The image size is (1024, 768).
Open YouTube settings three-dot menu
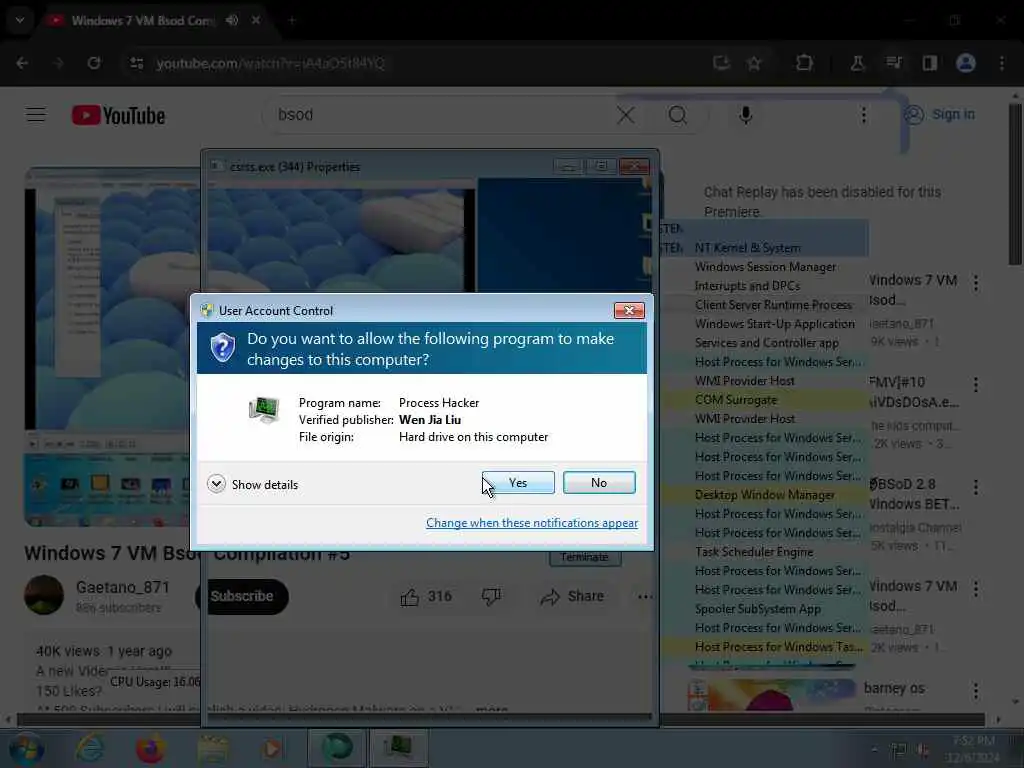click(x=863, y=116)
